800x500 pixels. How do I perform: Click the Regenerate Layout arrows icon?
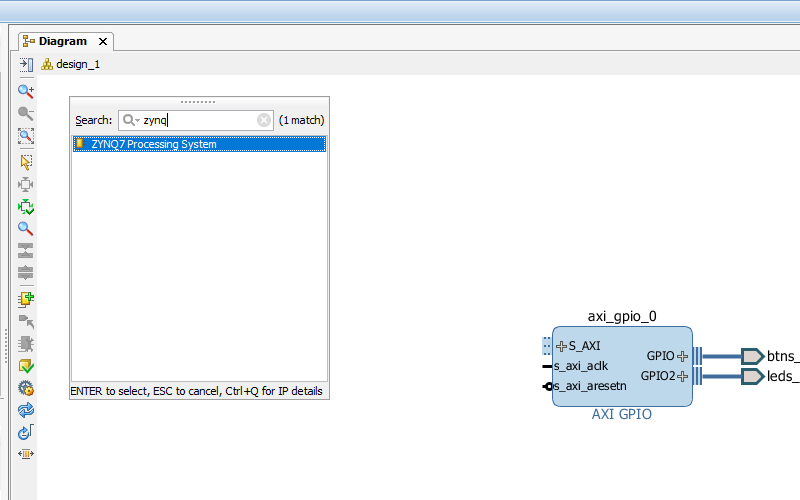pos(26,410)
